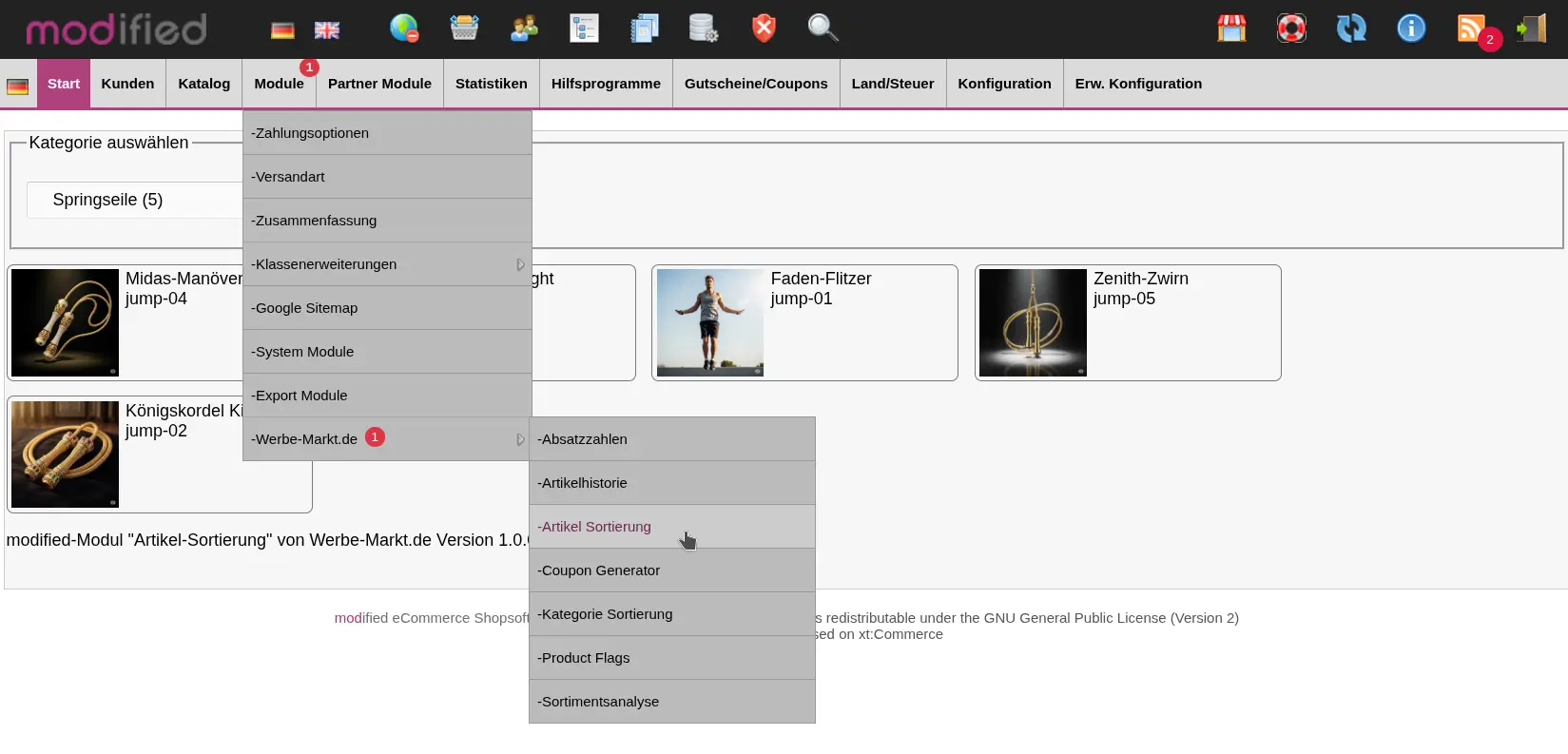Screen dimensions: 1568x754
Task: Switch language with the German flag icon
Action: click(282, 30)
